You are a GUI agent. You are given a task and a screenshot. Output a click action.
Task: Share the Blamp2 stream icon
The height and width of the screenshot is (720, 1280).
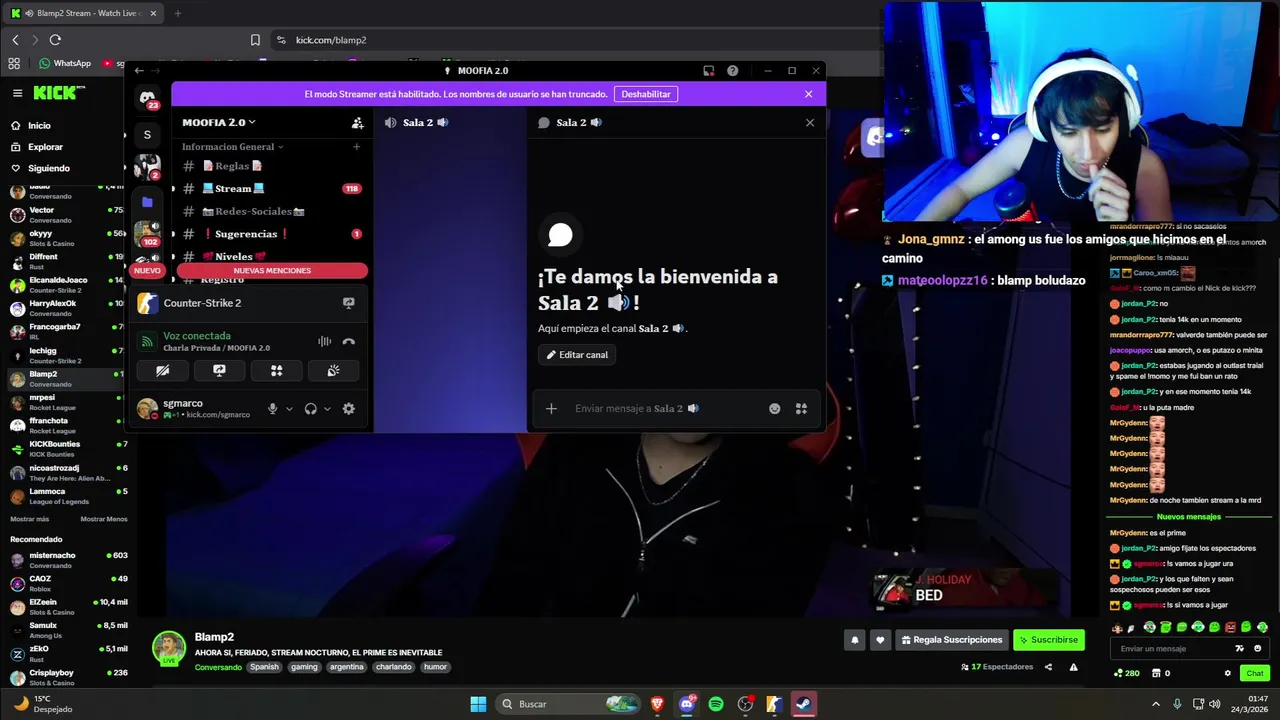[1048, 667]
